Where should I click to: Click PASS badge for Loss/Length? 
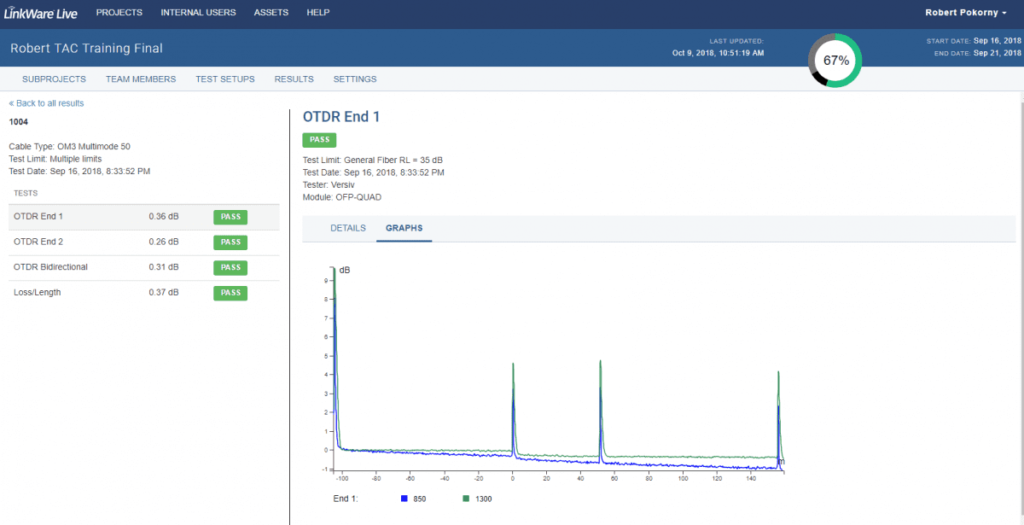pos(230,293)
